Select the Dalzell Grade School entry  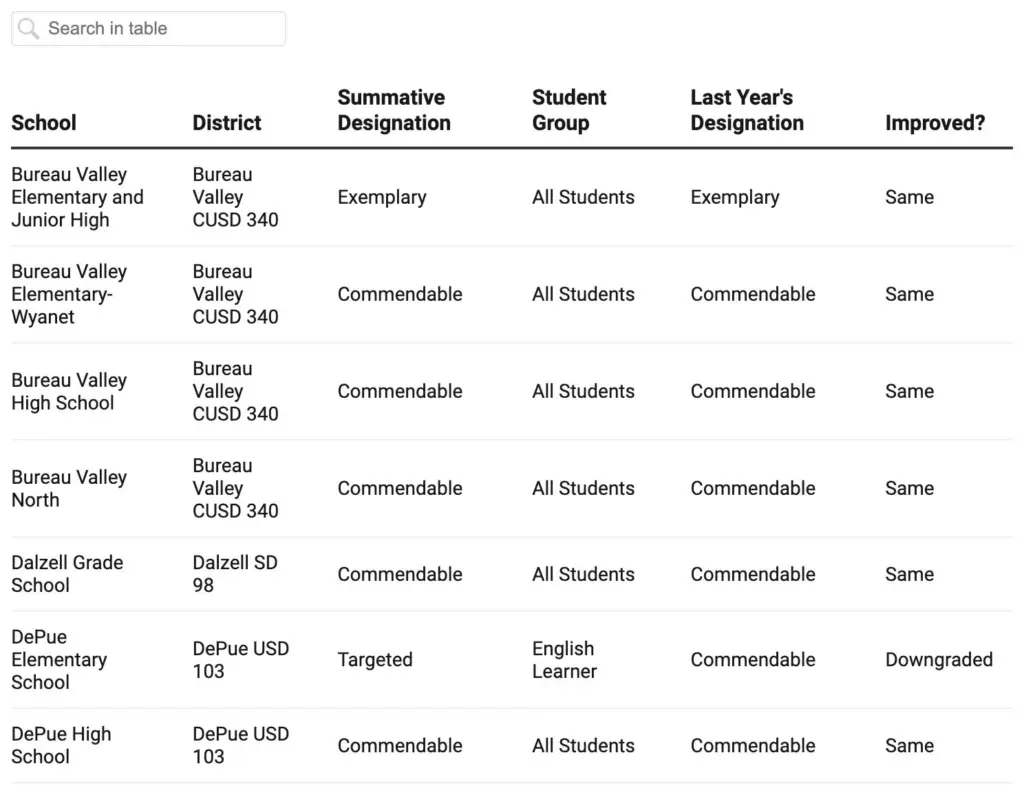click(x=67, y=574)
